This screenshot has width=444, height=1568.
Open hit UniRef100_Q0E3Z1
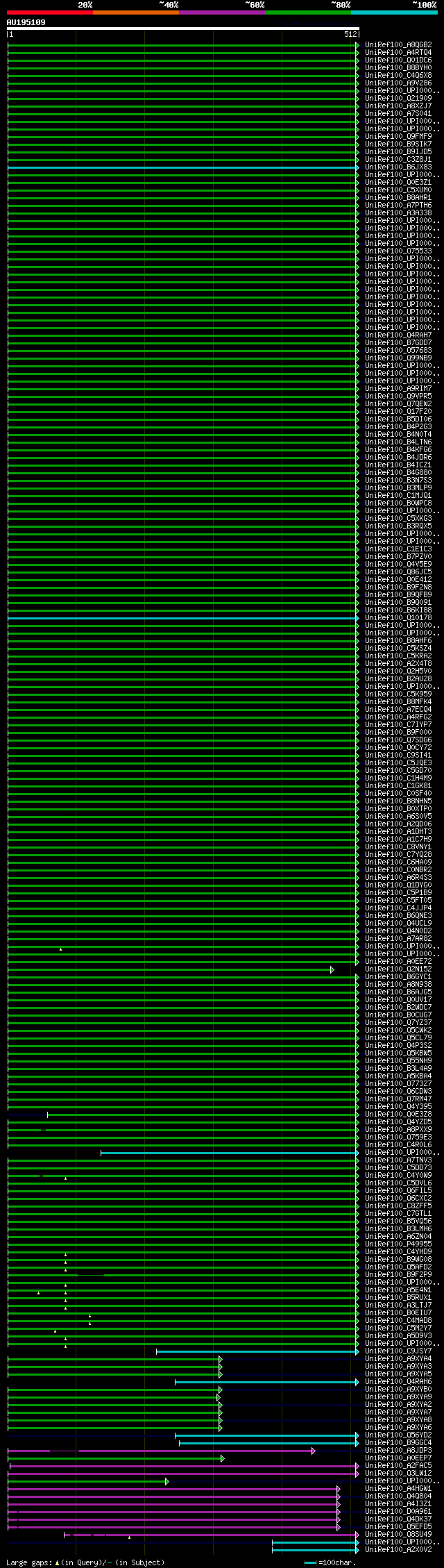point(398,183)
